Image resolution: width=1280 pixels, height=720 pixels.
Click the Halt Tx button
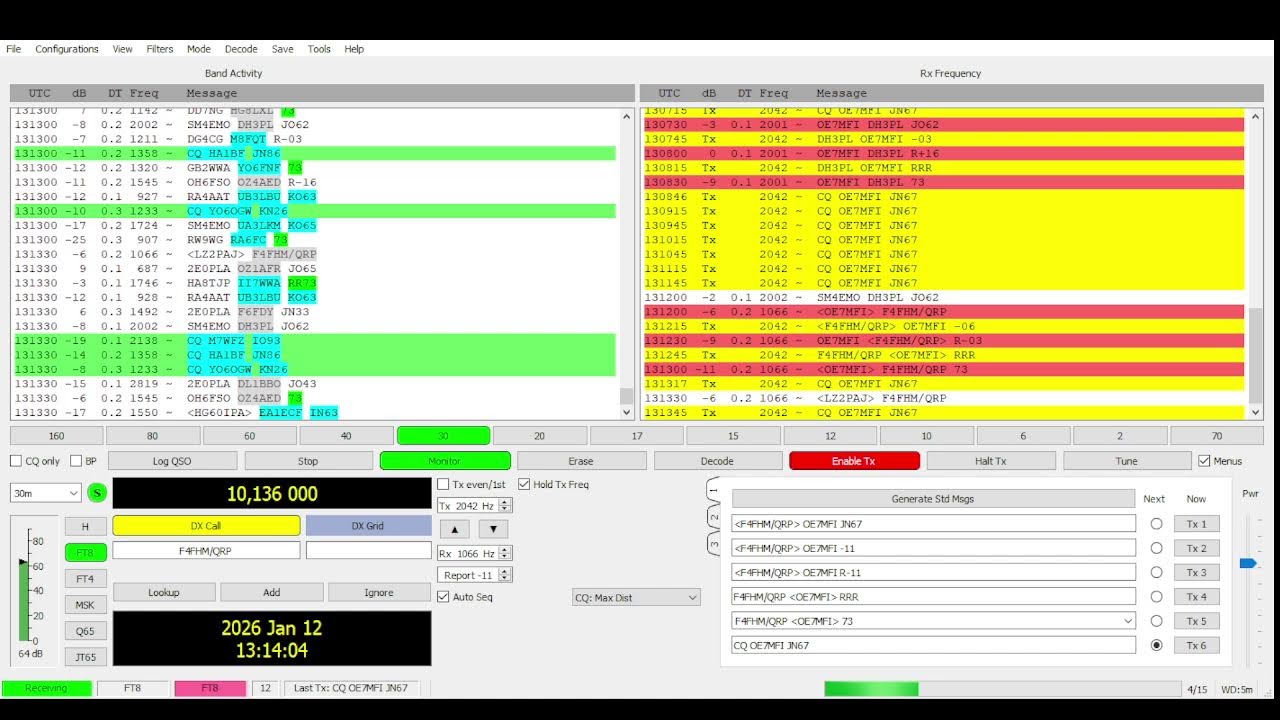(x=990, y=461)
